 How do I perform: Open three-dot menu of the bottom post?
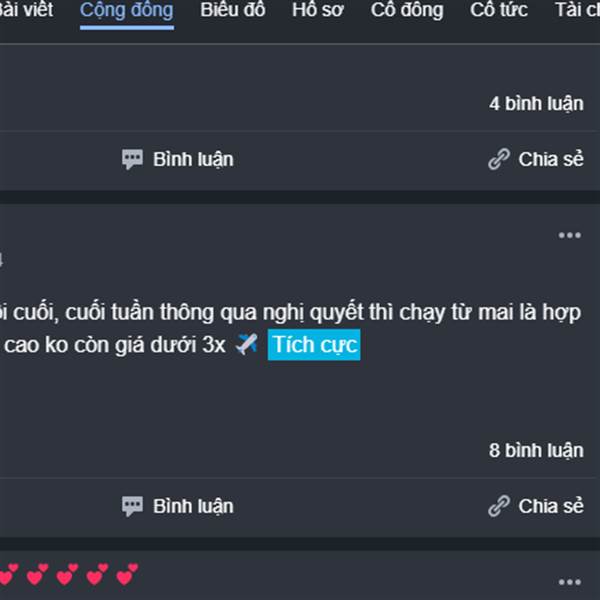pos(570,582)
